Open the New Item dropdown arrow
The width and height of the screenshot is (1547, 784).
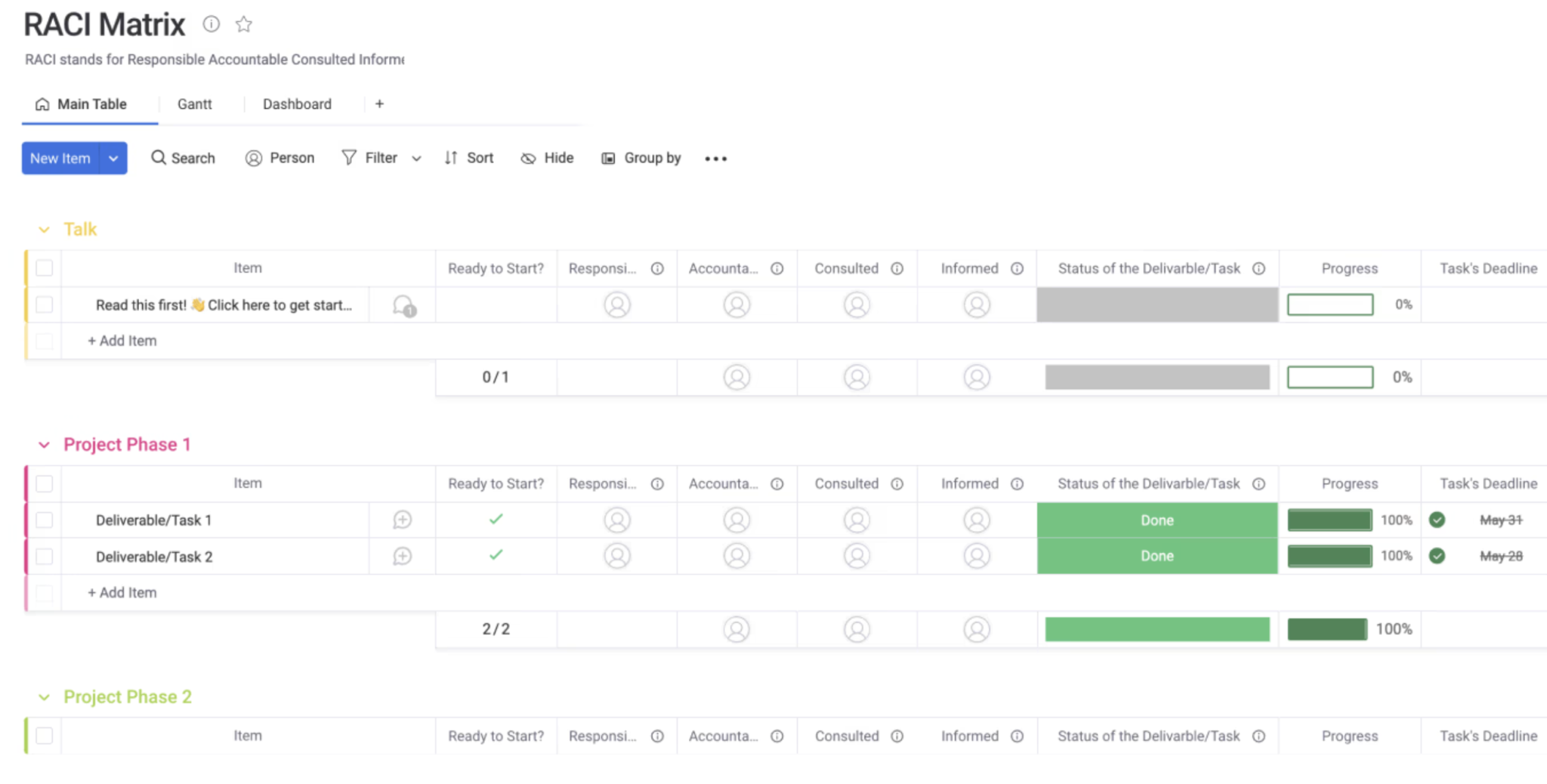coord(113,158)
